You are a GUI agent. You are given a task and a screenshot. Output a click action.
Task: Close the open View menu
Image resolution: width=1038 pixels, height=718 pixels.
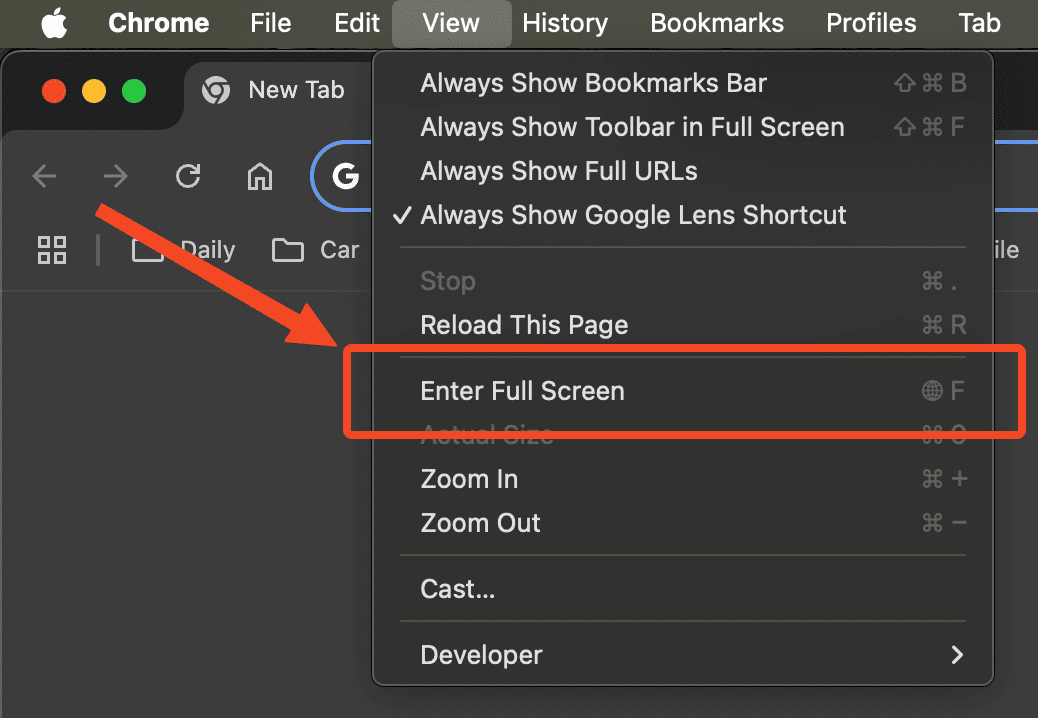(451, 23)
